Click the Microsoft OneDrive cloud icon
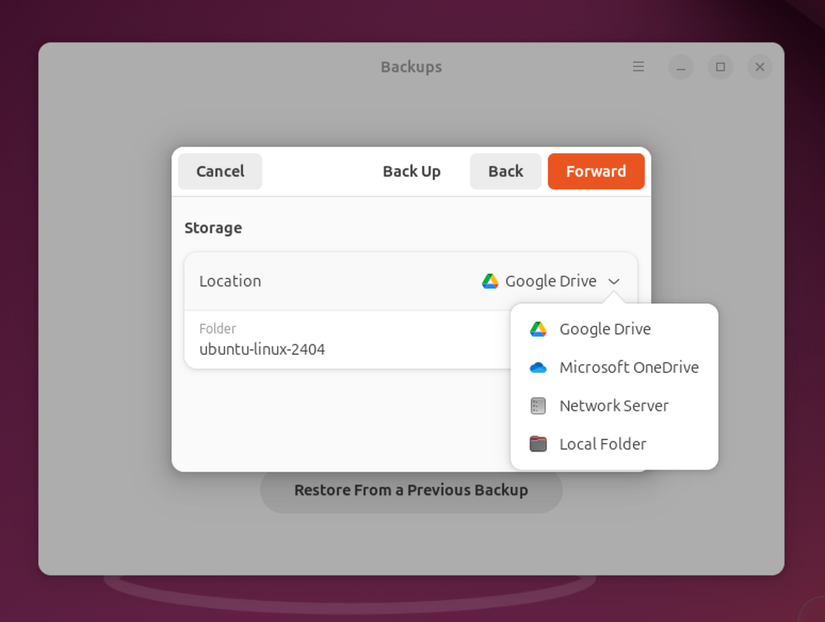The height and width of the screenshot is (622, 825). click(x=538, y=367)
